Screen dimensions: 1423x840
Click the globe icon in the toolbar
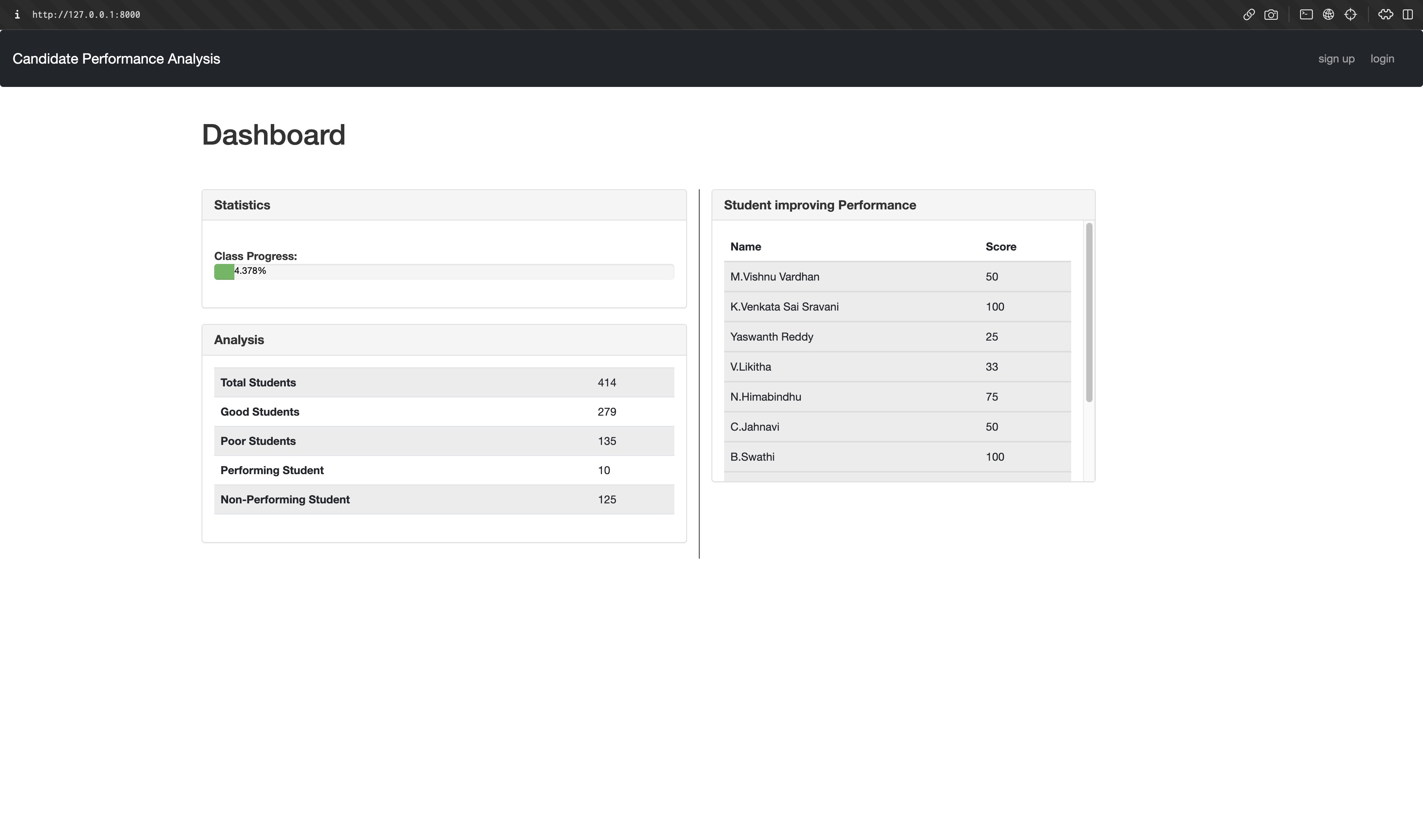coord(1329,15)
